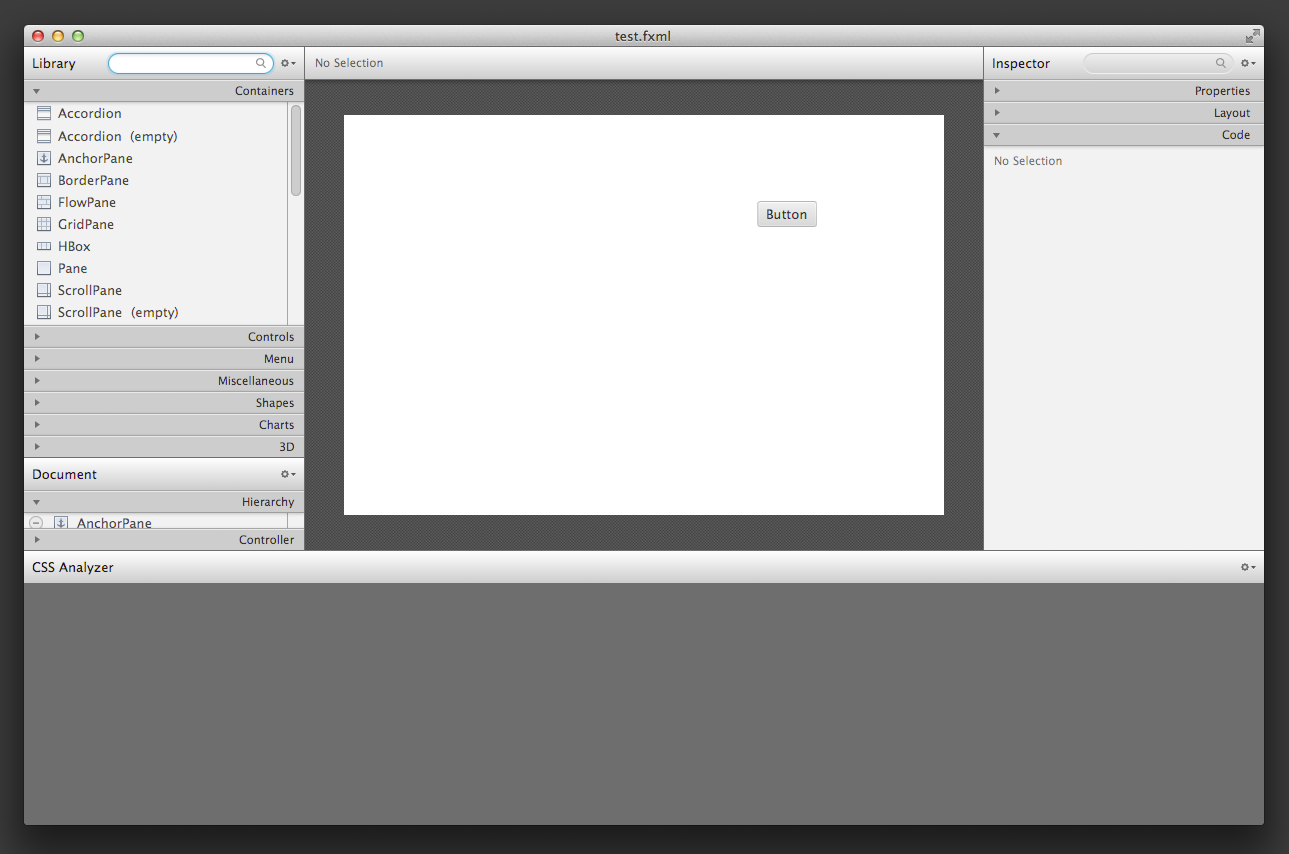Expand the Controls library section
Image resolution: width=1289 pixels, height=854 pixels.
point(164,337)
